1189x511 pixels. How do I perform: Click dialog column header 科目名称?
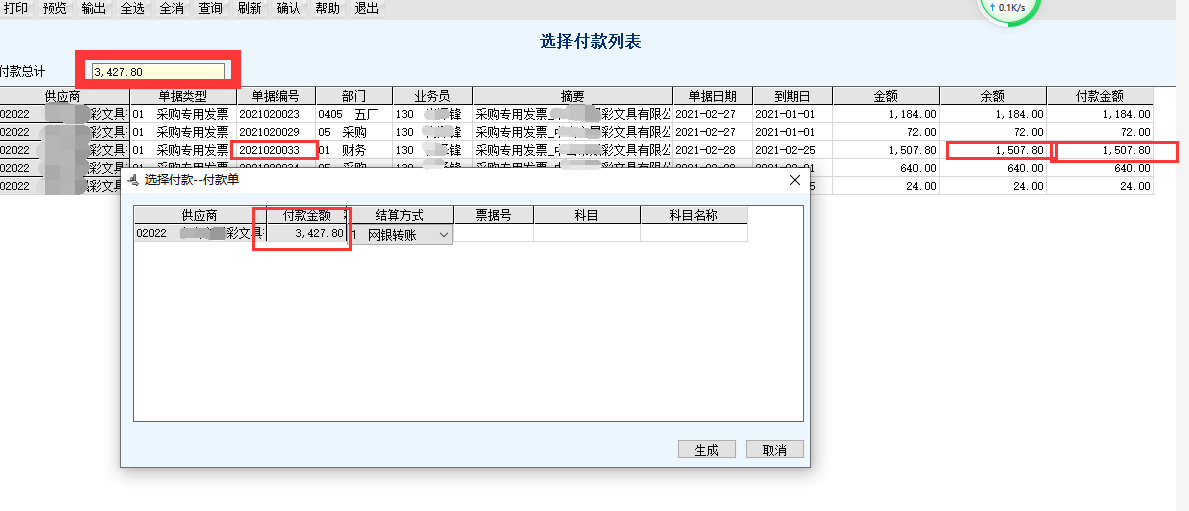[694, 215]
